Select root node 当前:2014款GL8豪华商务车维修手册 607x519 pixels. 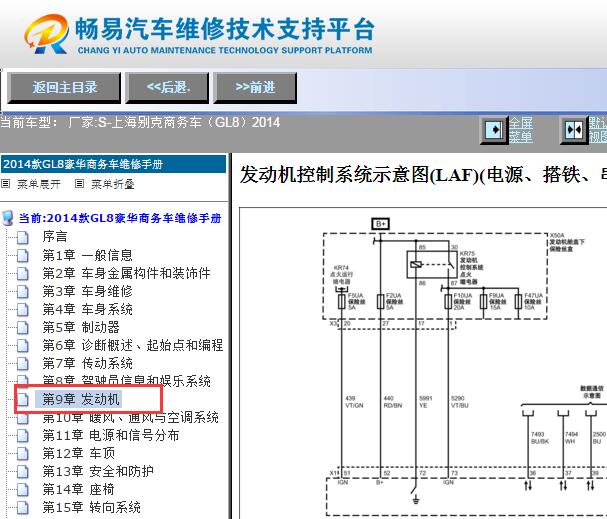pyautogui.click(x=120, y=218)
